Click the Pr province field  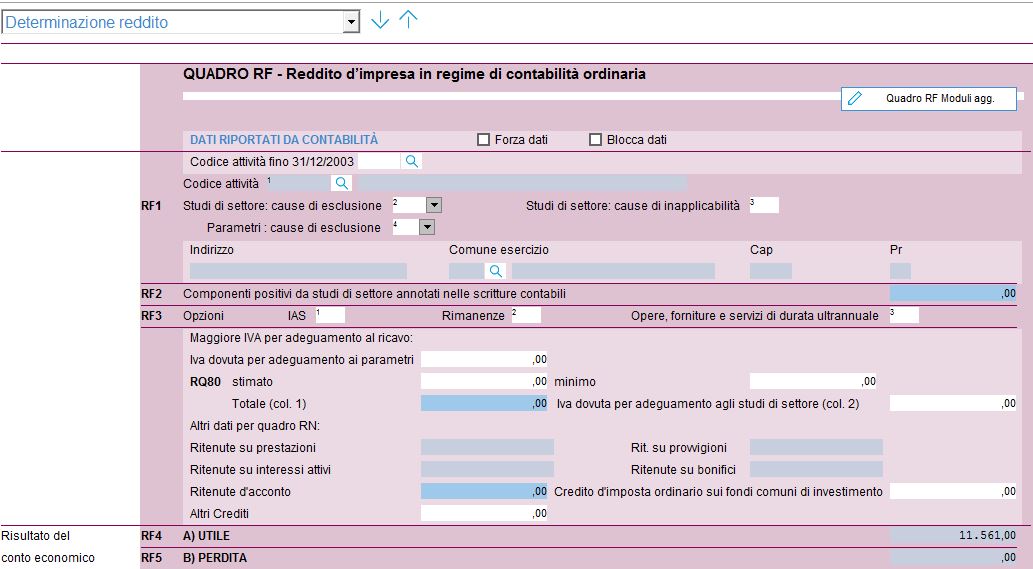900,271
